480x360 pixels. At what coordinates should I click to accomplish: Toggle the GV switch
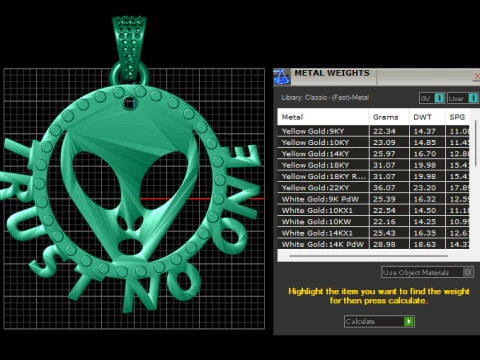pos(432,98)
